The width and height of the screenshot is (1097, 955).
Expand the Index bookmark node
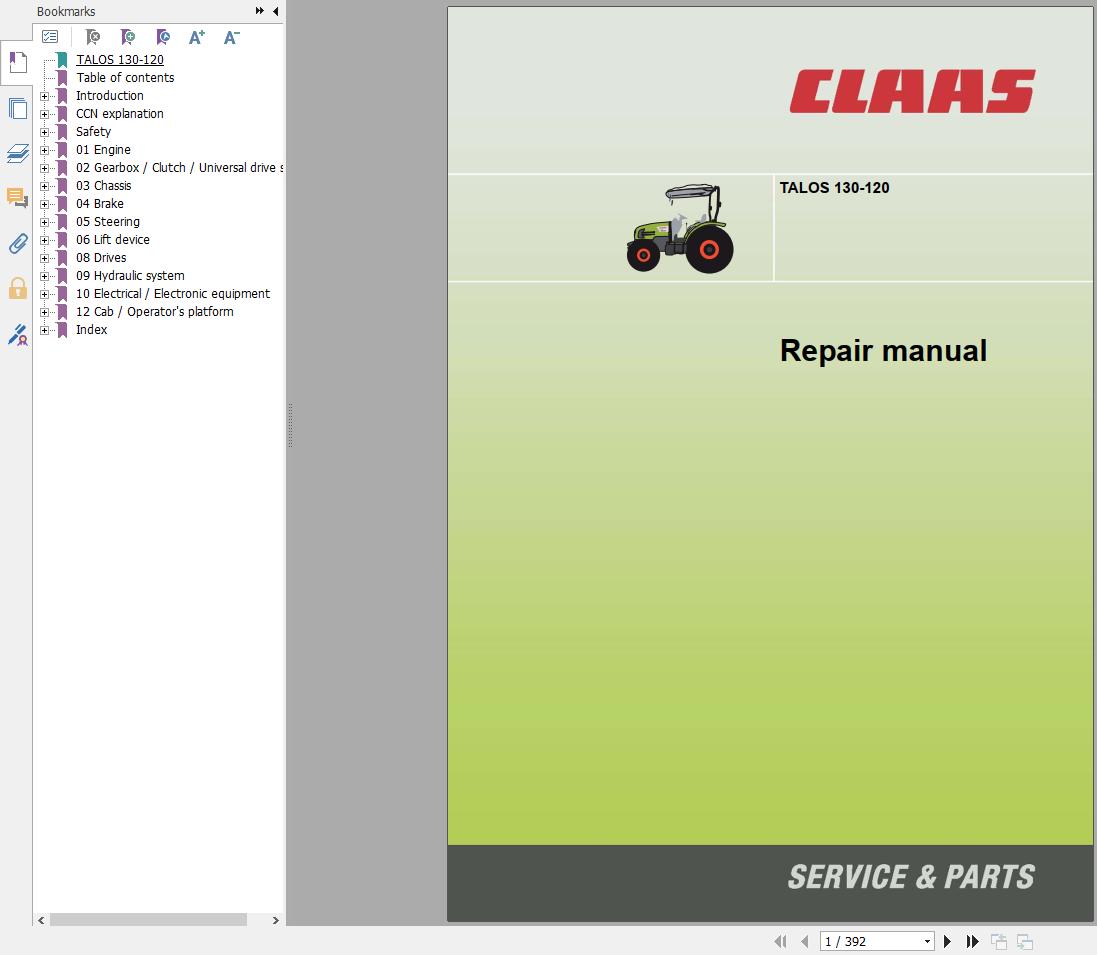[x=44, y=330]
